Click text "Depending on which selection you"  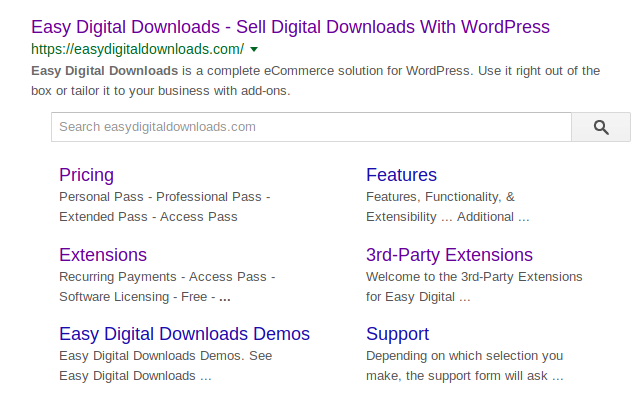(x=464, y=356)
